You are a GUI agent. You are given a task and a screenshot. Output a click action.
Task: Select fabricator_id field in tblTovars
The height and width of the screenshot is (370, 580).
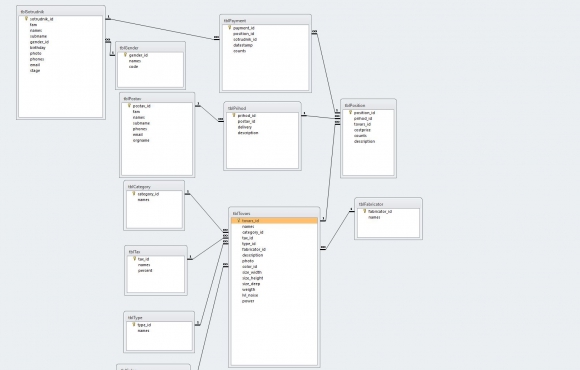tap(254, 249)
